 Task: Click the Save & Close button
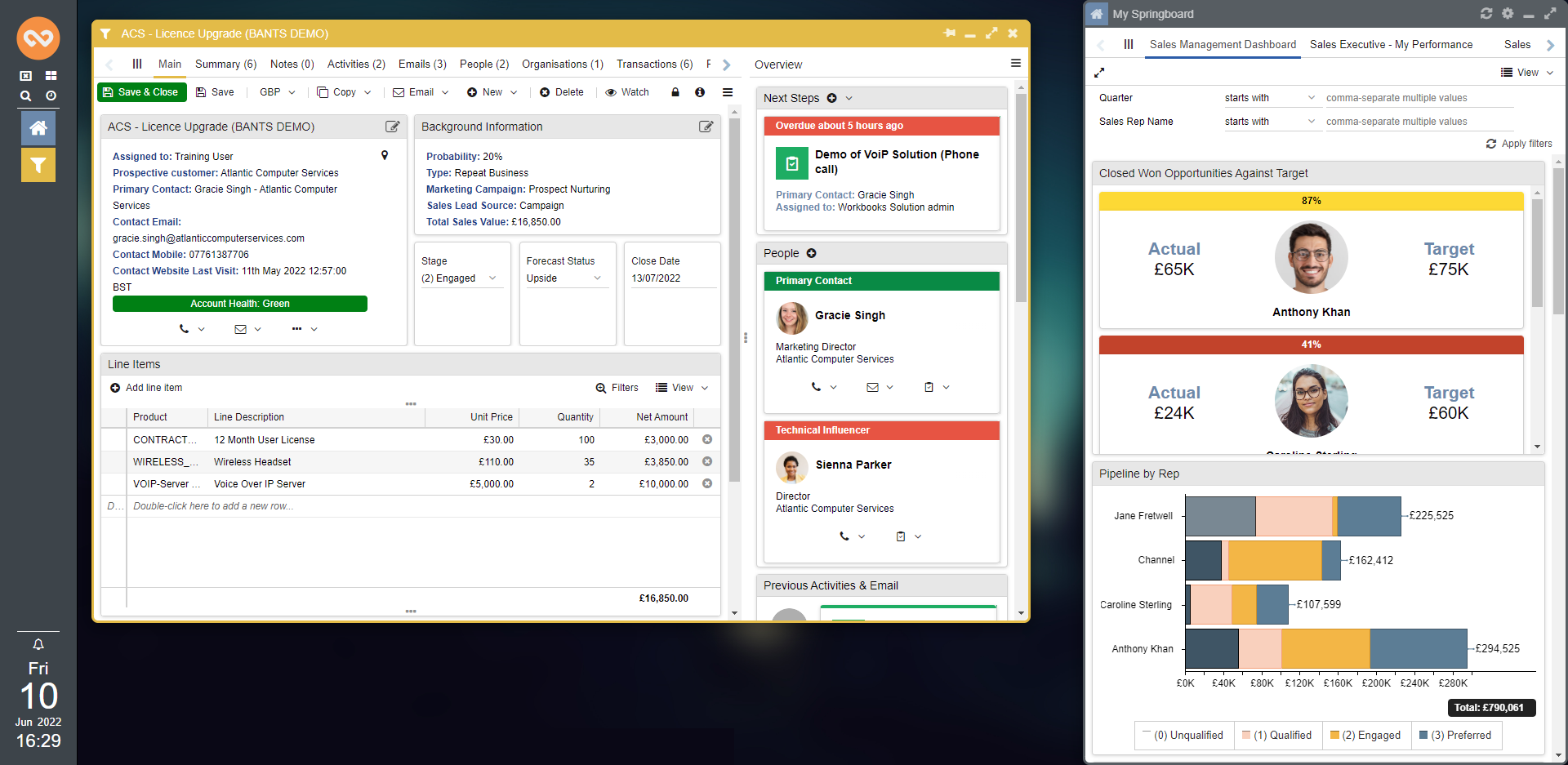pos(141,92)
